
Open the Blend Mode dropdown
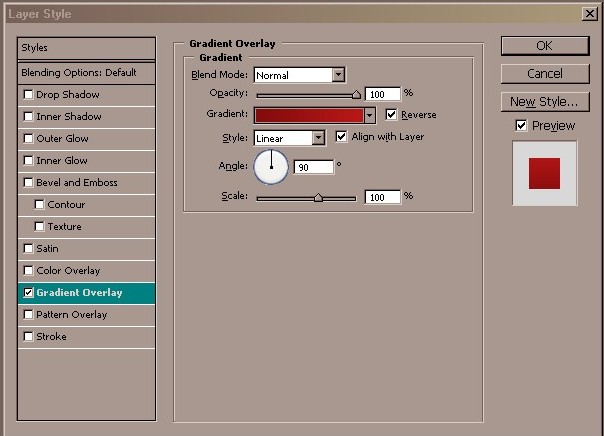pyautogui.click(x=338, y=75)
